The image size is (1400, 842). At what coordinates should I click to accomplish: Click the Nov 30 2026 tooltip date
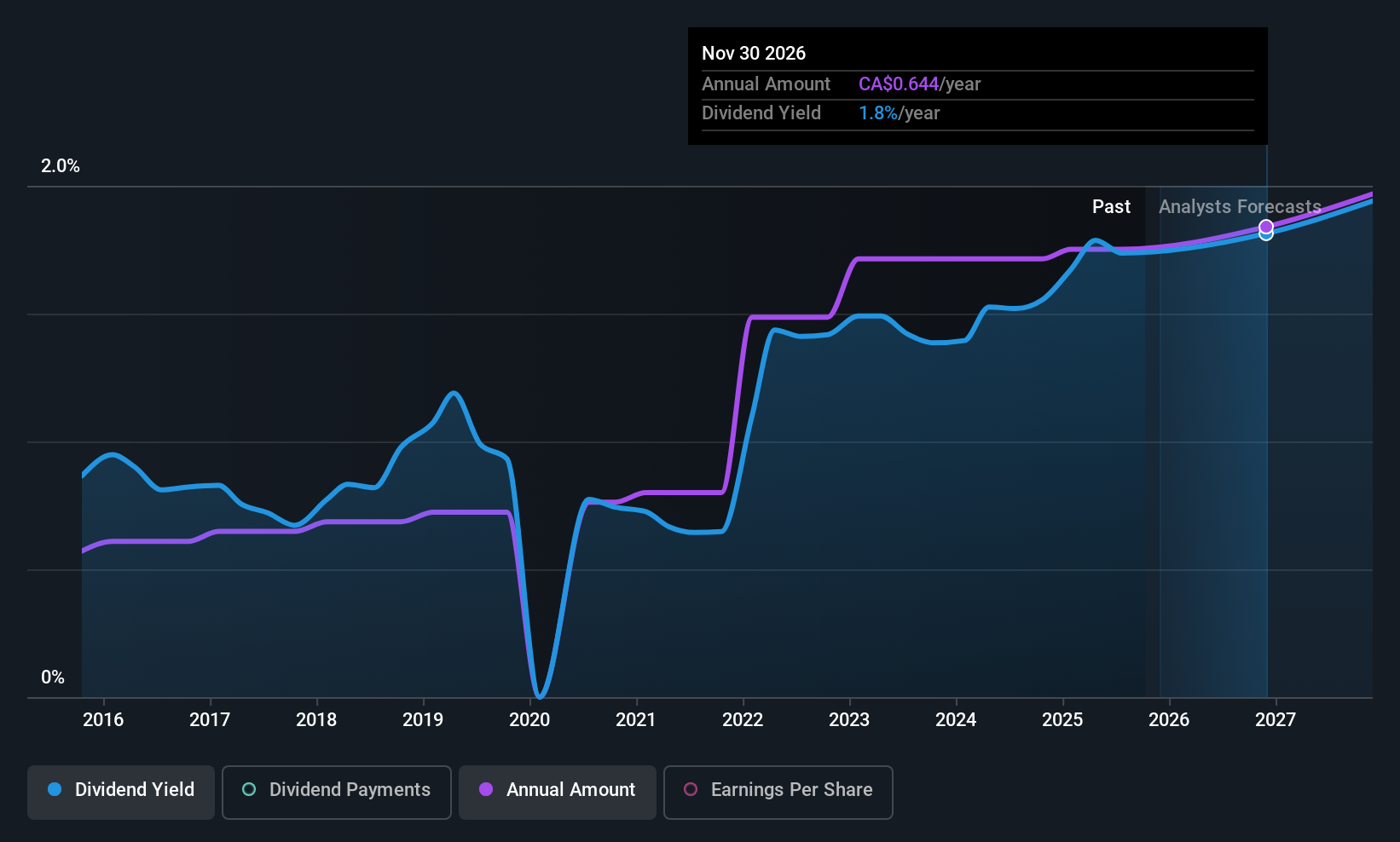click(x=754, y=54)
